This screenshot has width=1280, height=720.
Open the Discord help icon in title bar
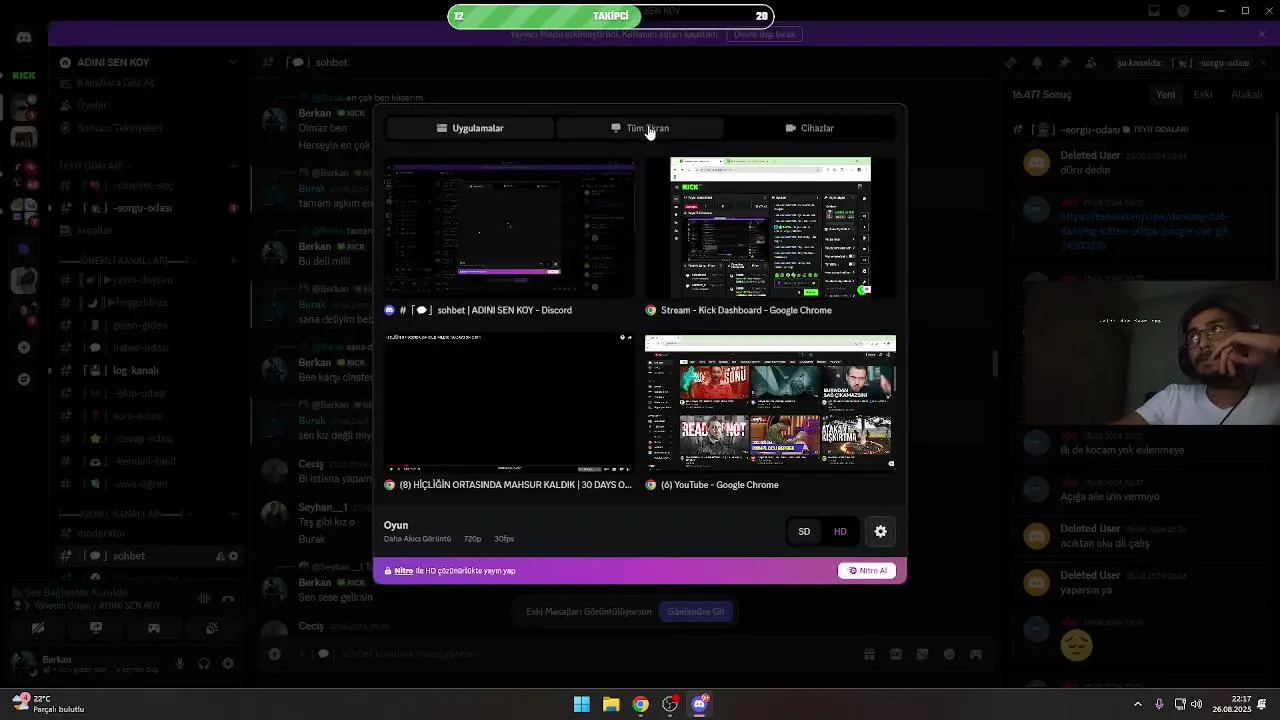(1184, 11)
